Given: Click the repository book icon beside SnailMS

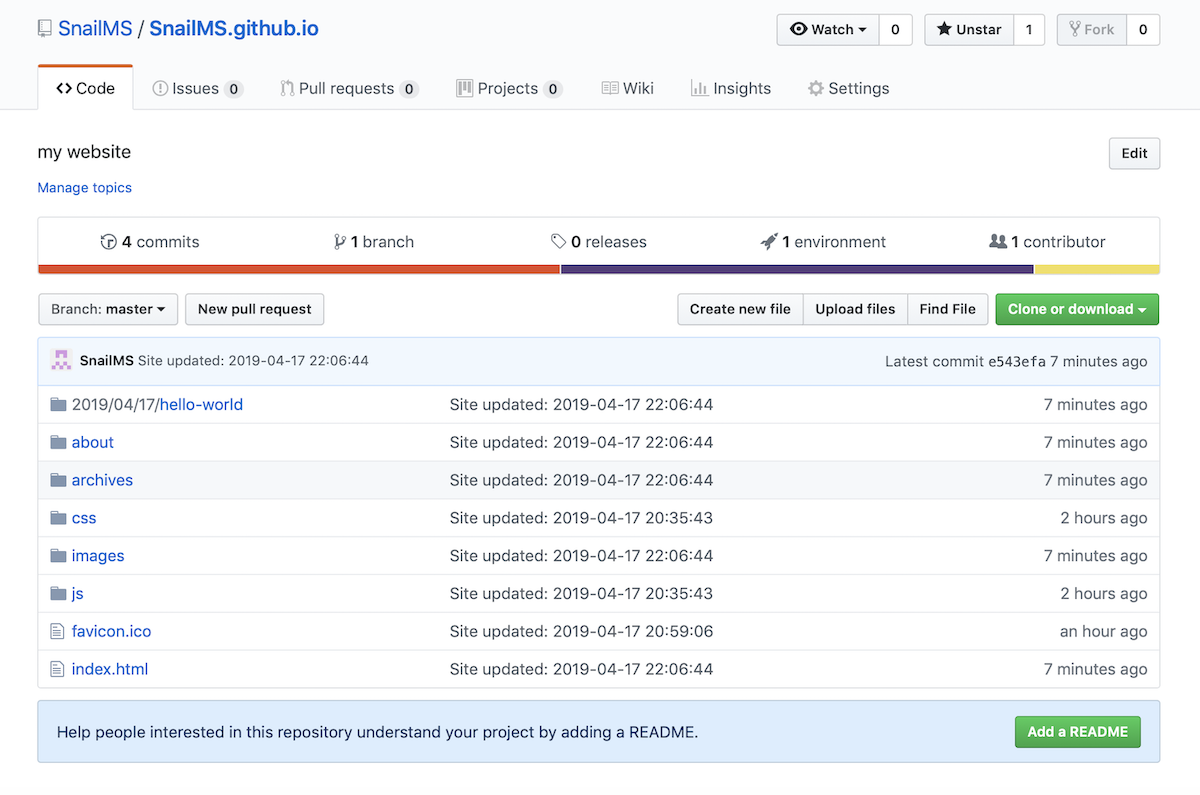Looking at the screenshot, I should [x=45, y=29].
